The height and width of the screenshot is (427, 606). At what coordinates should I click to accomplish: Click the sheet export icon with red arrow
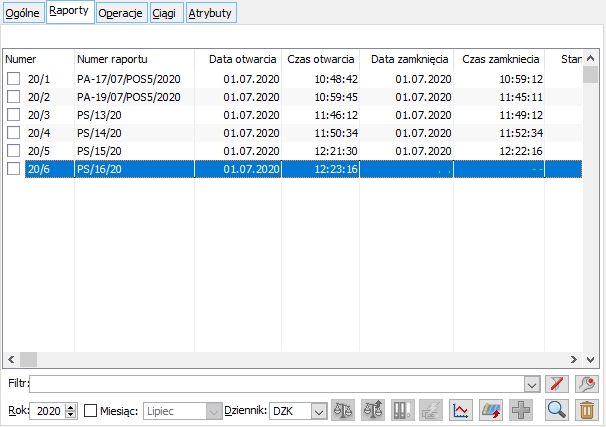click(x=491, y=410)
